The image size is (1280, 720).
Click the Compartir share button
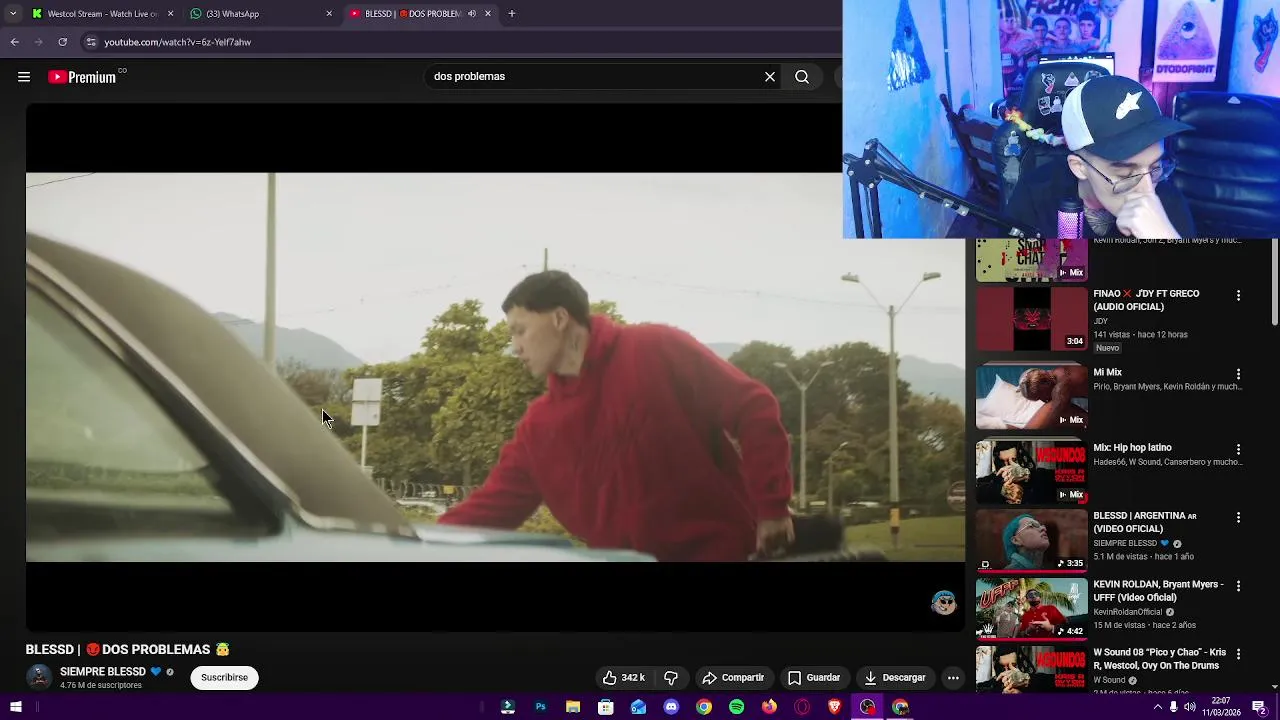point(733,678)
